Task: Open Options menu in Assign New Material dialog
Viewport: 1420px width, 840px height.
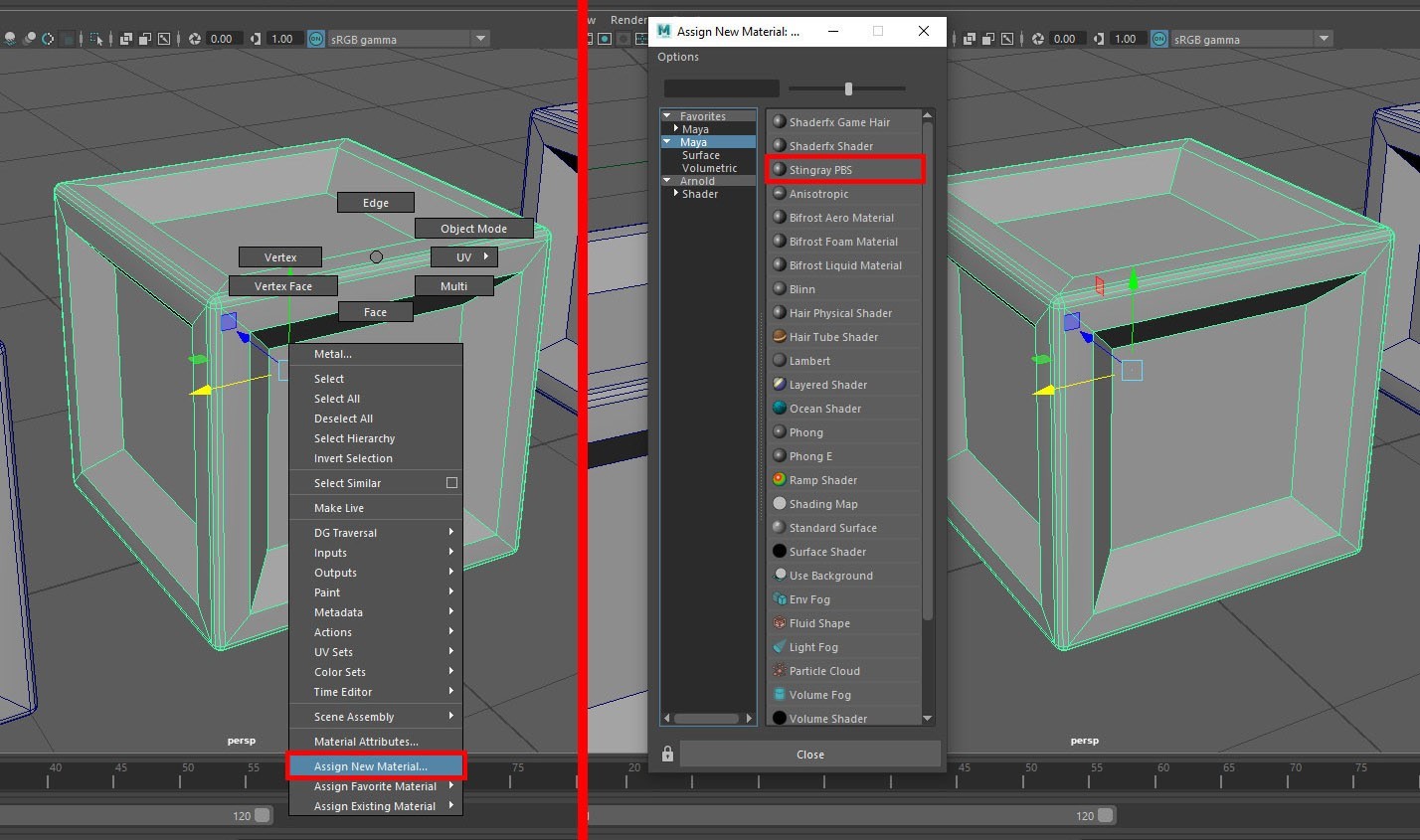Action: [x=678, y=57]
